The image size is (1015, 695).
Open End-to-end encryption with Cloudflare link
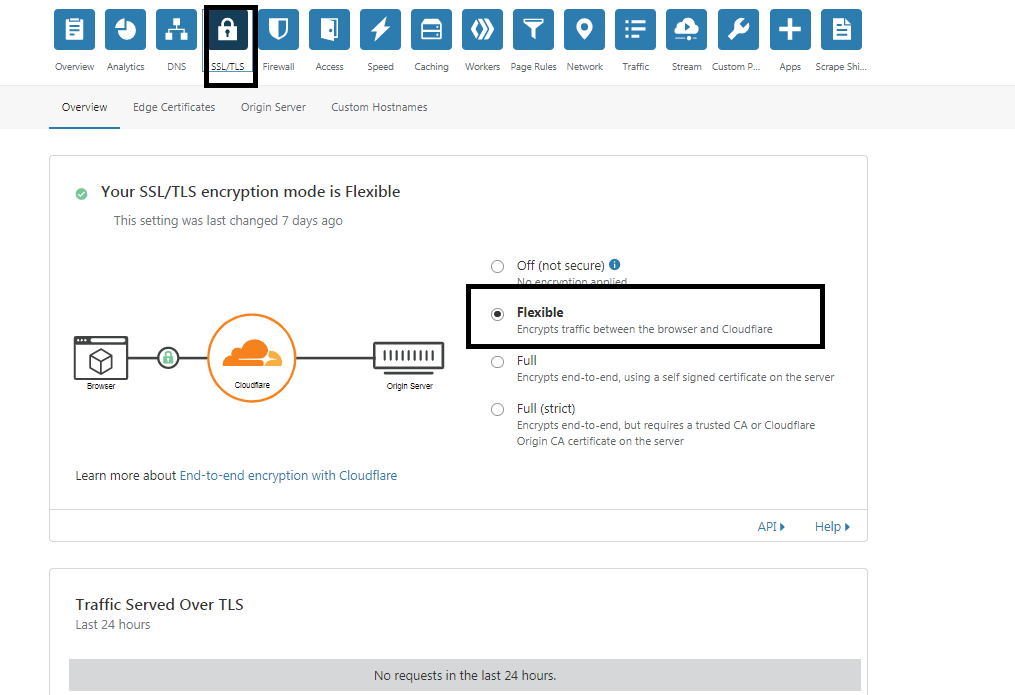(288, 476)
